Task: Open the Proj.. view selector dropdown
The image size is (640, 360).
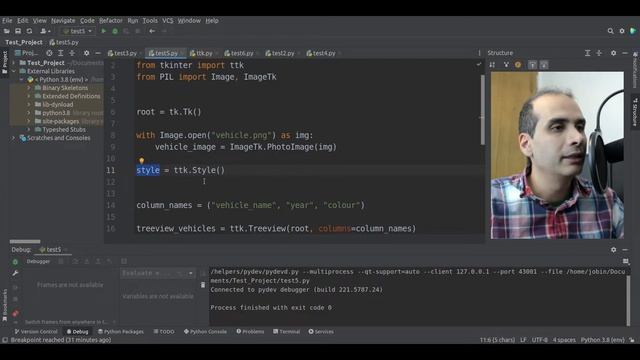Action: click(x=26, y=53)
